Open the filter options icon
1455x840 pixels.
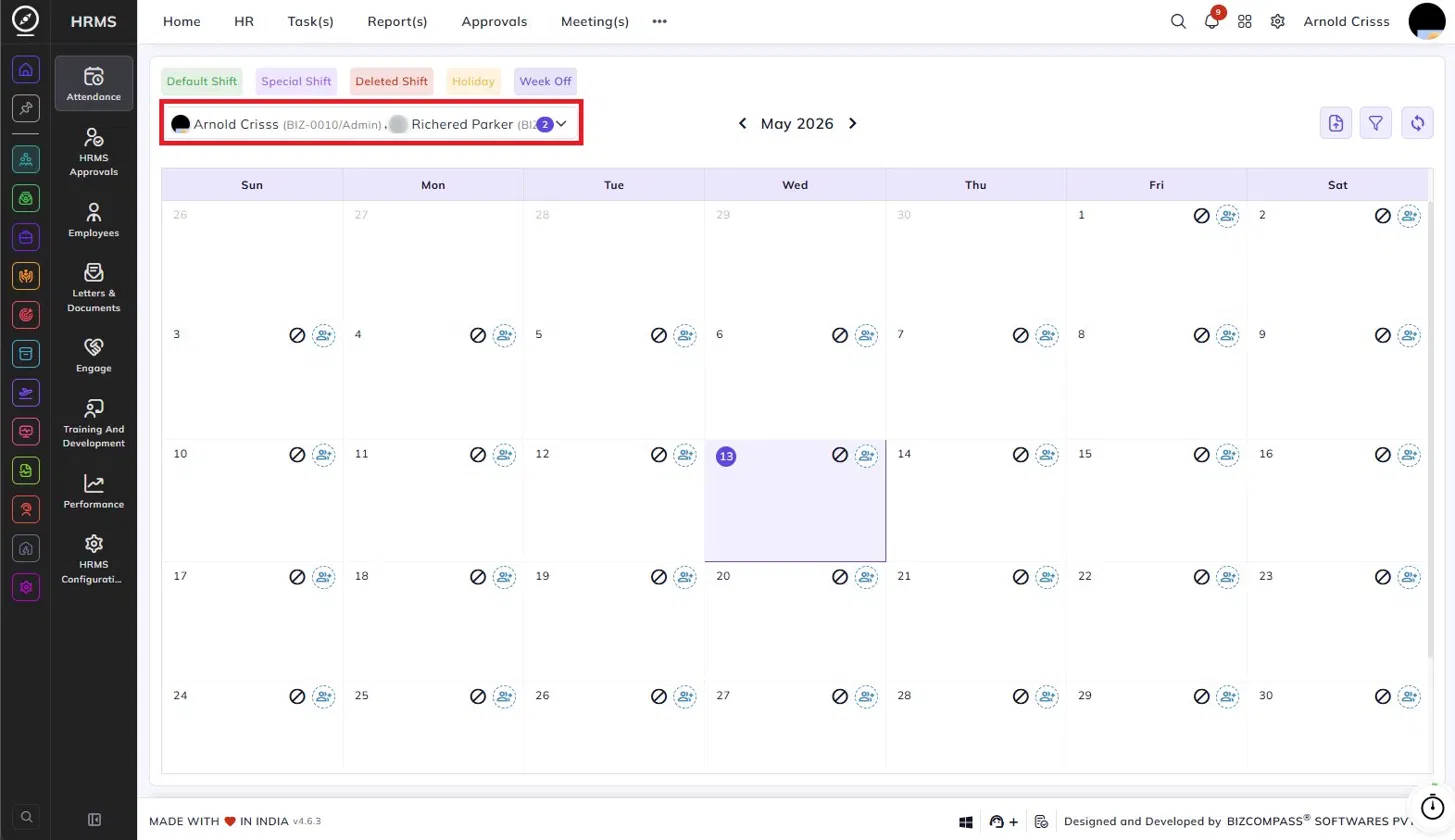coord(1376,123)
